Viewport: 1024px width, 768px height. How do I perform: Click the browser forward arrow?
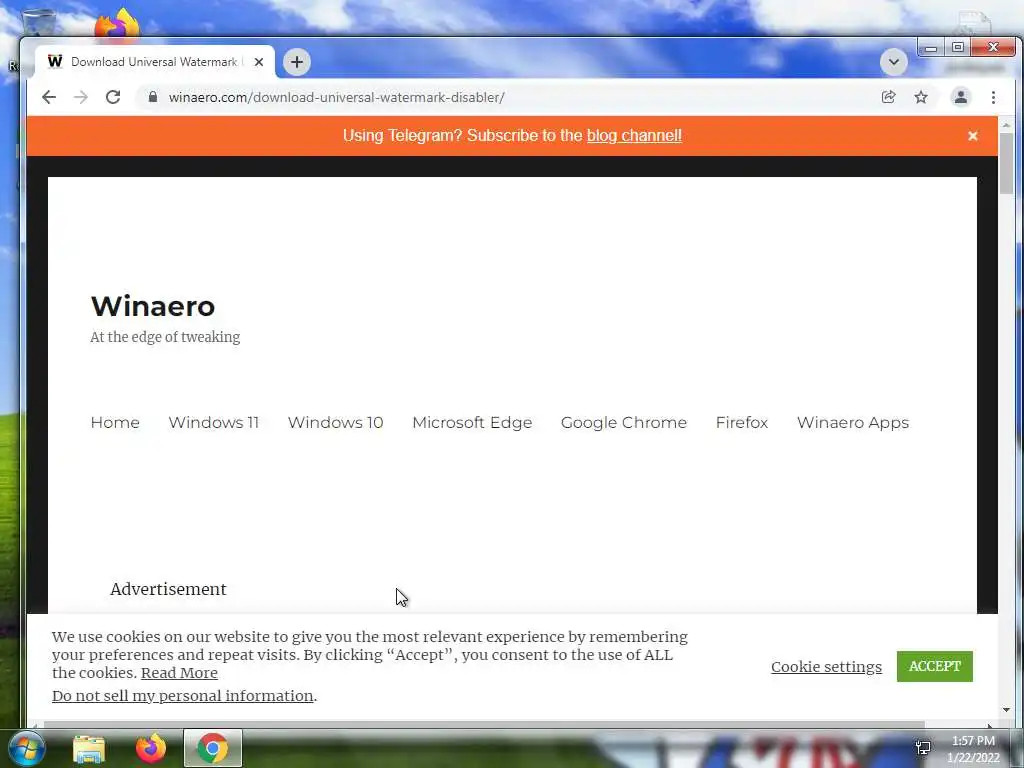click(81, 97)
